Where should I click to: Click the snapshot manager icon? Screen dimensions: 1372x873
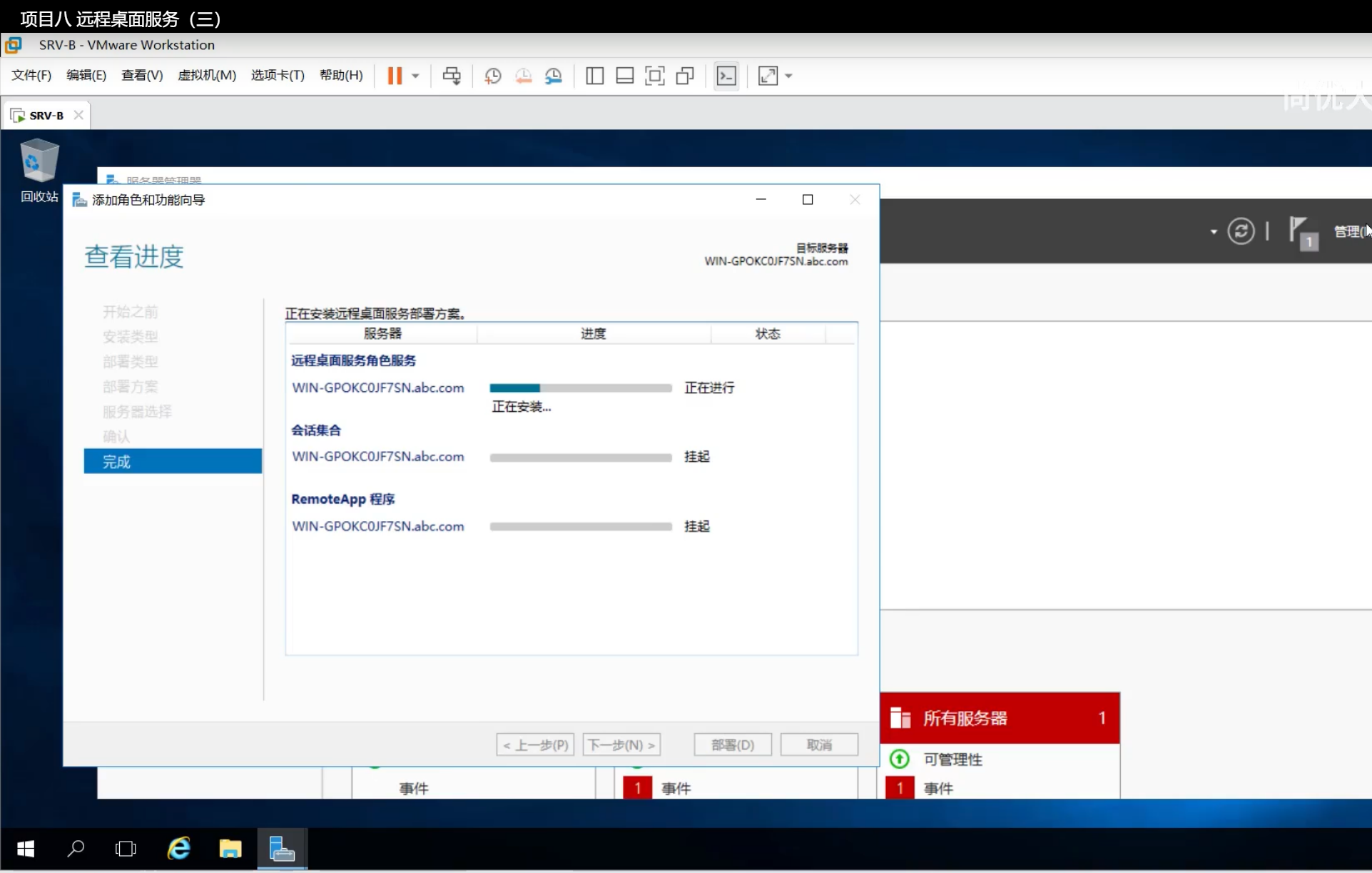[x=554, y=76]
